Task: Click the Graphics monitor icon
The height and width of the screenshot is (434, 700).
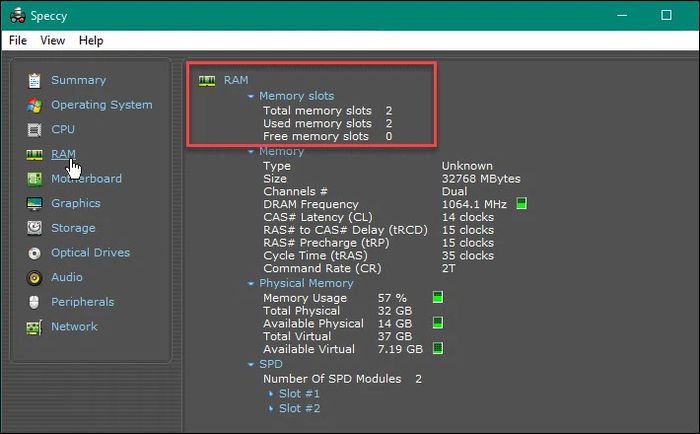Action: 34,204
